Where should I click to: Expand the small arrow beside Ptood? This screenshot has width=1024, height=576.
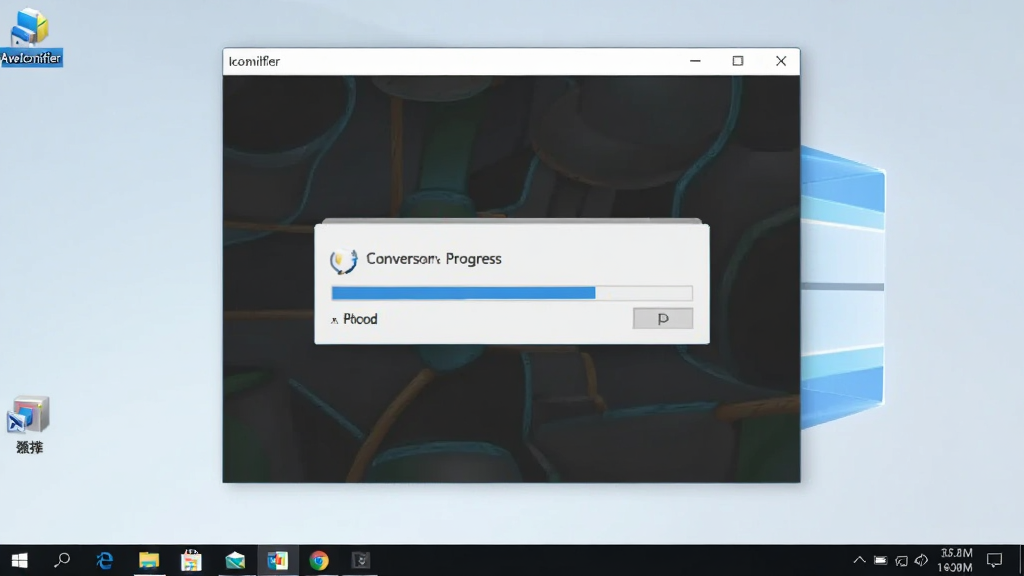coord(334,320)
